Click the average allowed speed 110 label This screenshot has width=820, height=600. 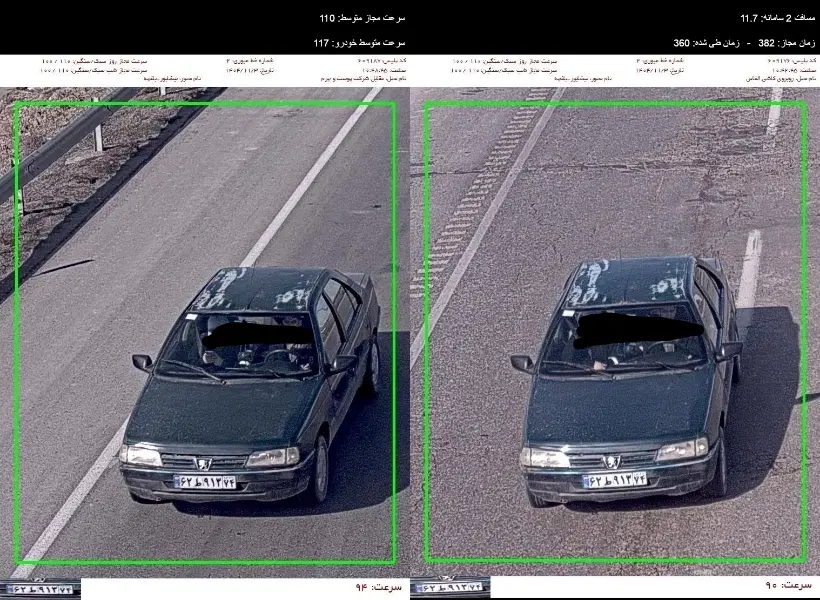coord(362,18)
